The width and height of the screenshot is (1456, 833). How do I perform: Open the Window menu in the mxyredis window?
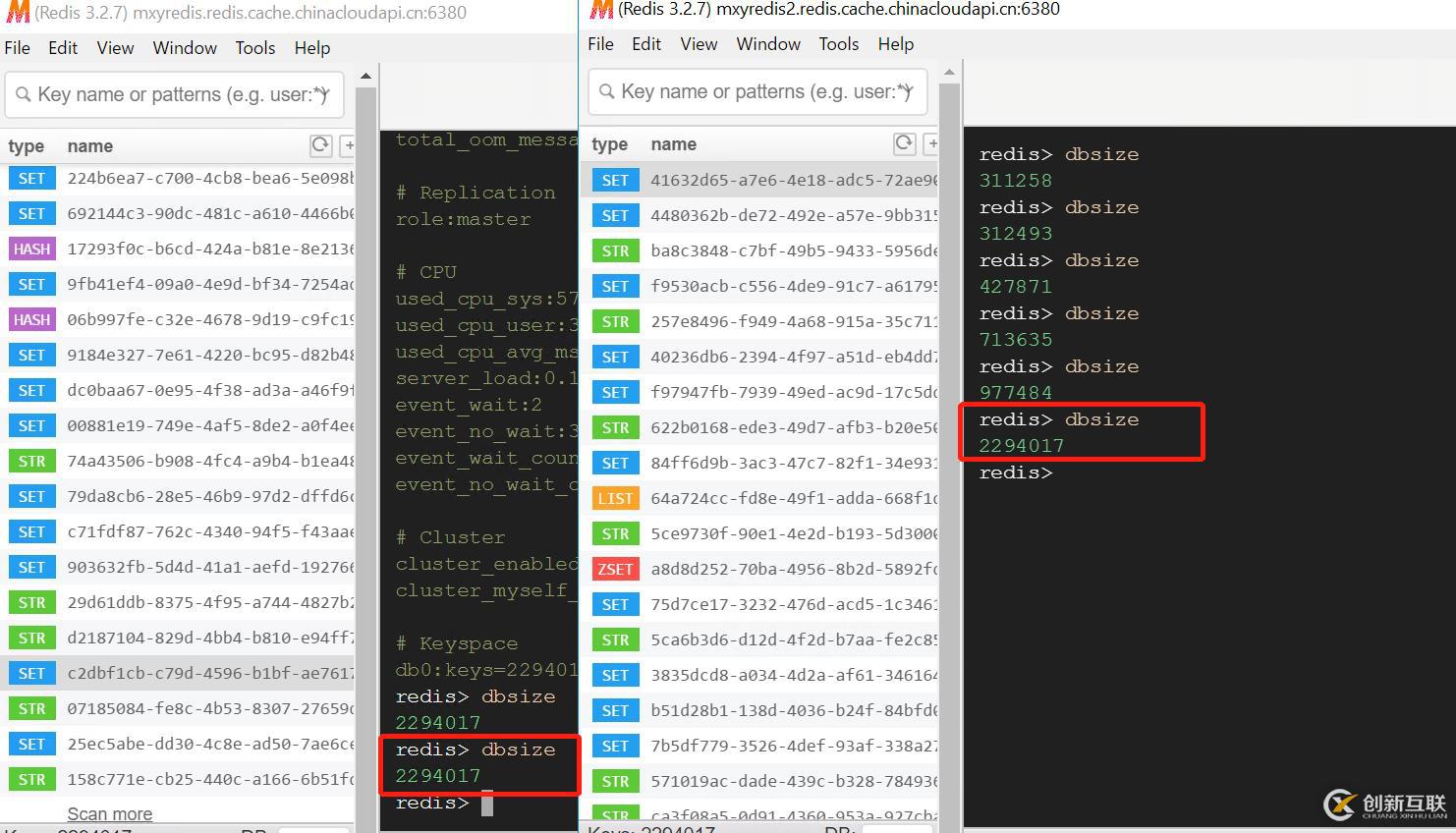tap(185, 48)
